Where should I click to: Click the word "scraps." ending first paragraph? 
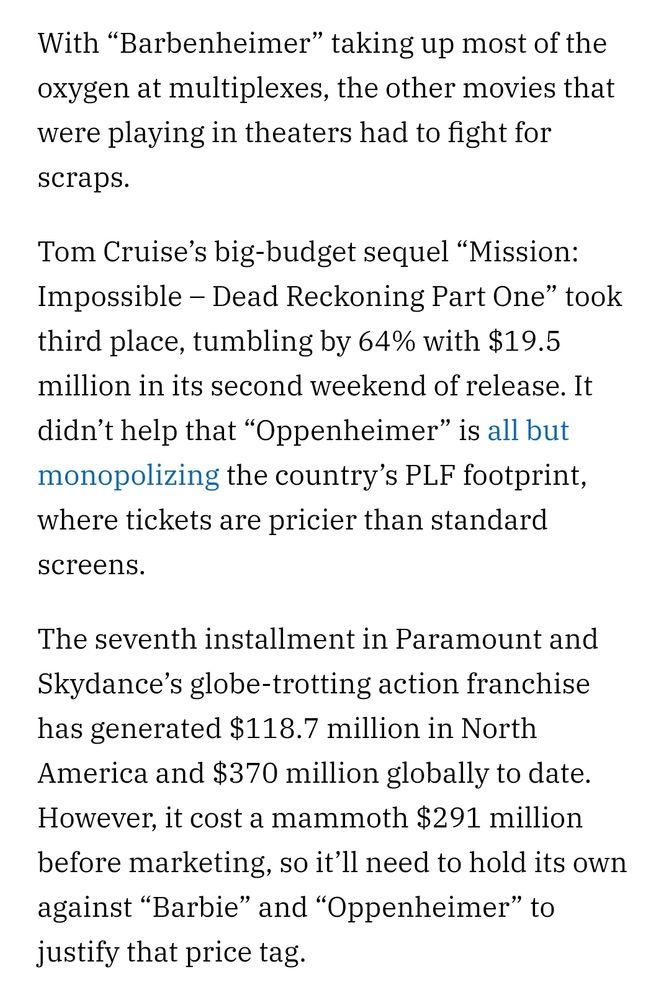(84, 178)
